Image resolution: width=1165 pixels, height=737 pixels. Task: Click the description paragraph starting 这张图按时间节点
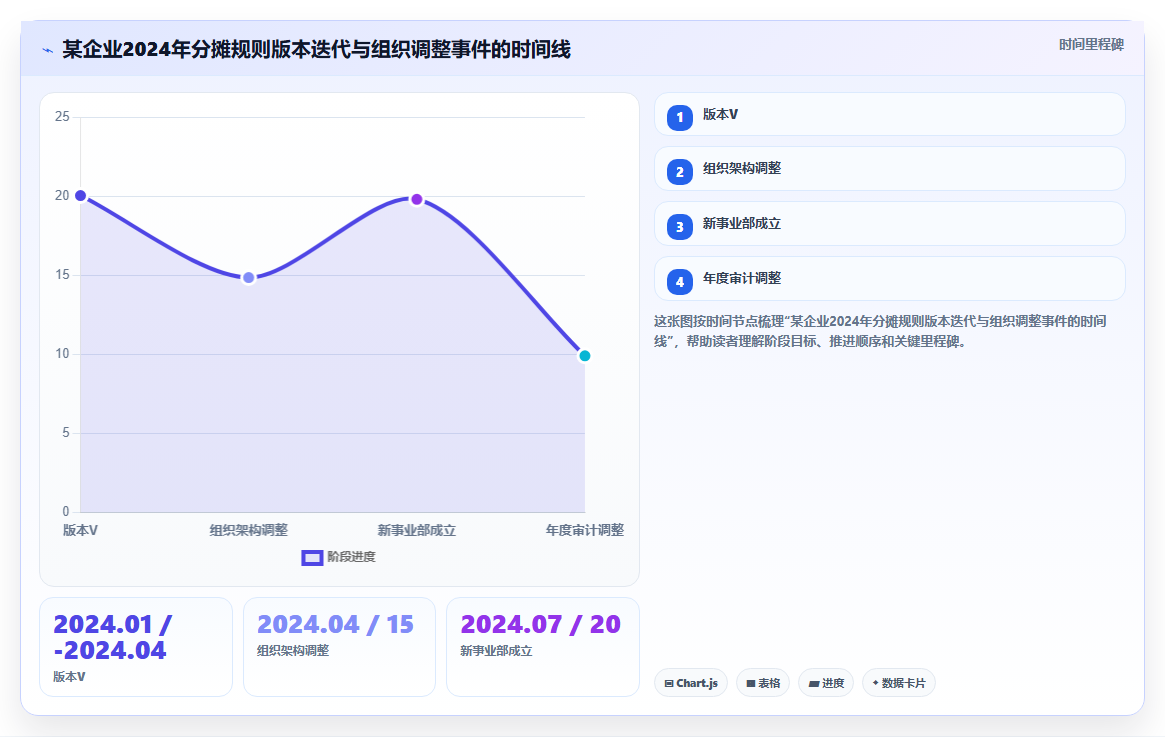click(880, 331)
